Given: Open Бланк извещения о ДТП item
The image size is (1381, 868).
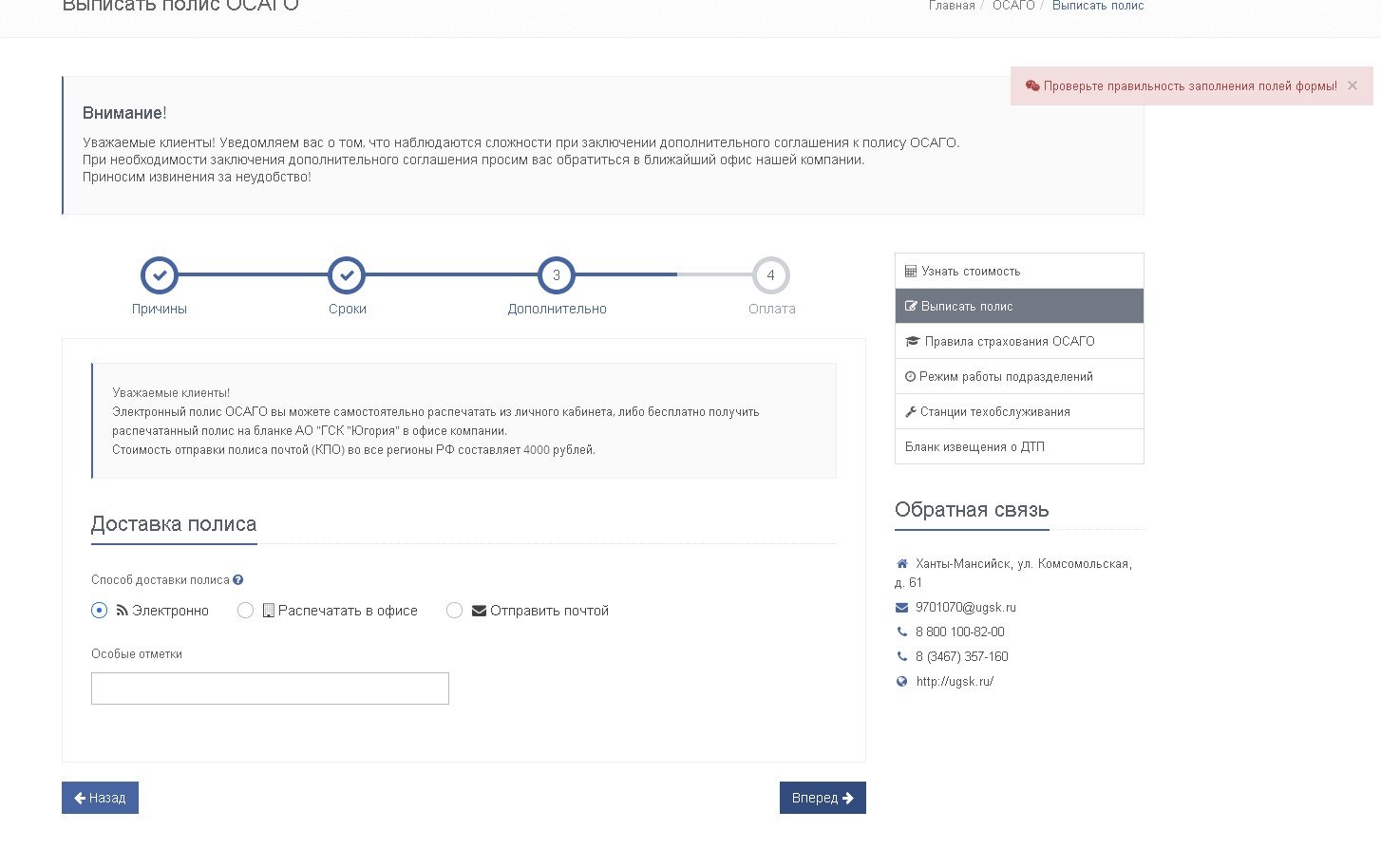Looking at the screenshot, I should (x=1019, y=446).
